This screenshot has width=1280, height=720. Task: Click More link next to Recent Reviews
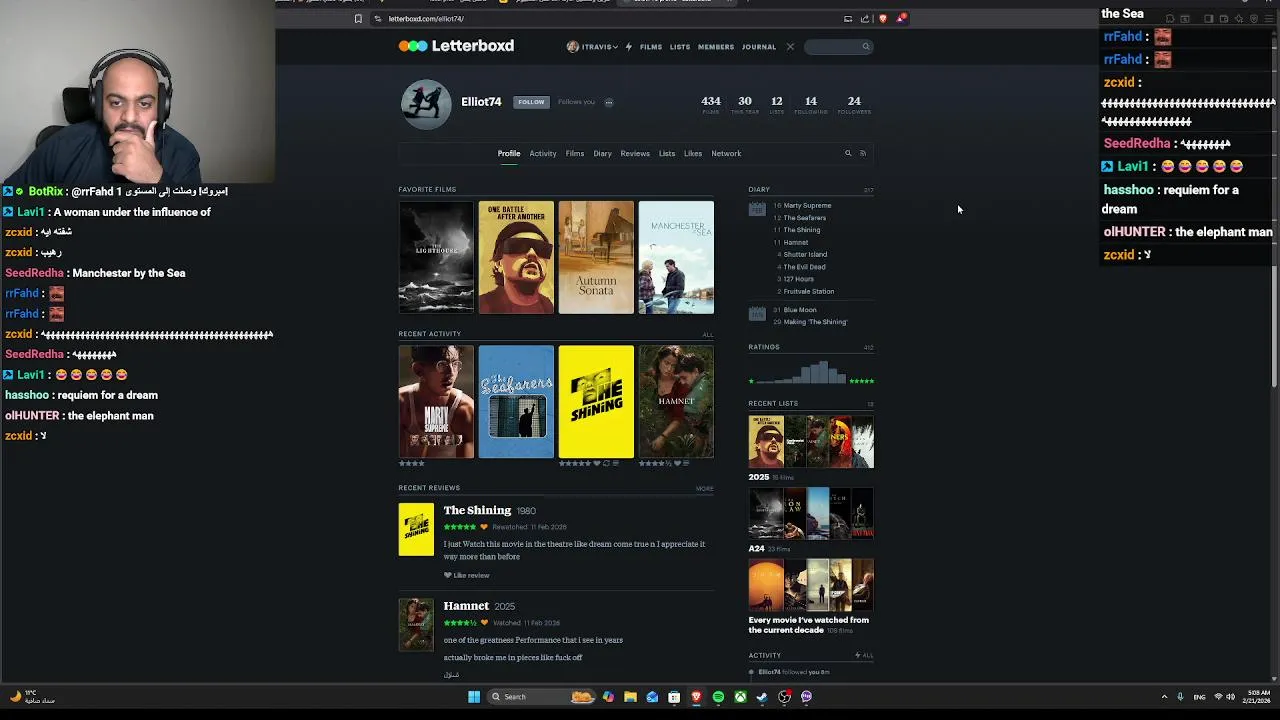[x=705, y=489]
